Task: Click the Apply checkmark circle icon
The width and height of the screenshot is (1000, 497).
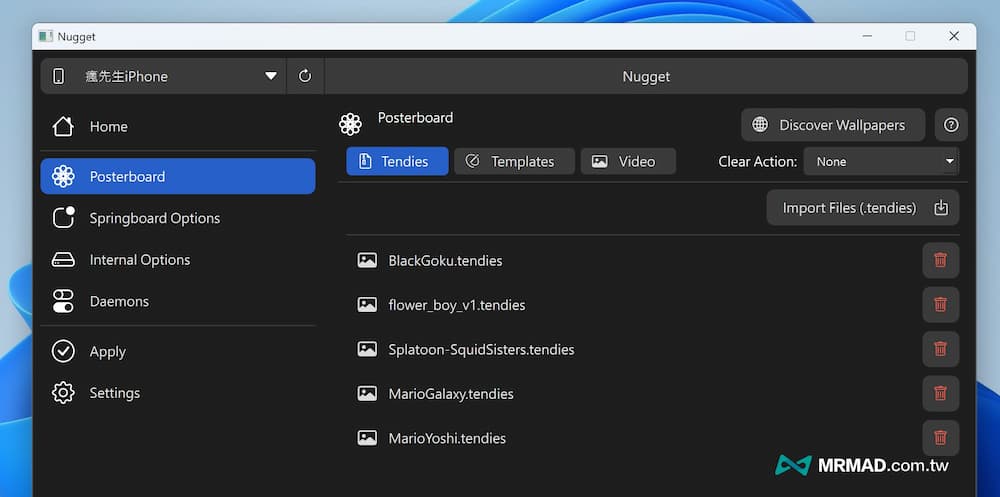Action: (x=63, y=352)
